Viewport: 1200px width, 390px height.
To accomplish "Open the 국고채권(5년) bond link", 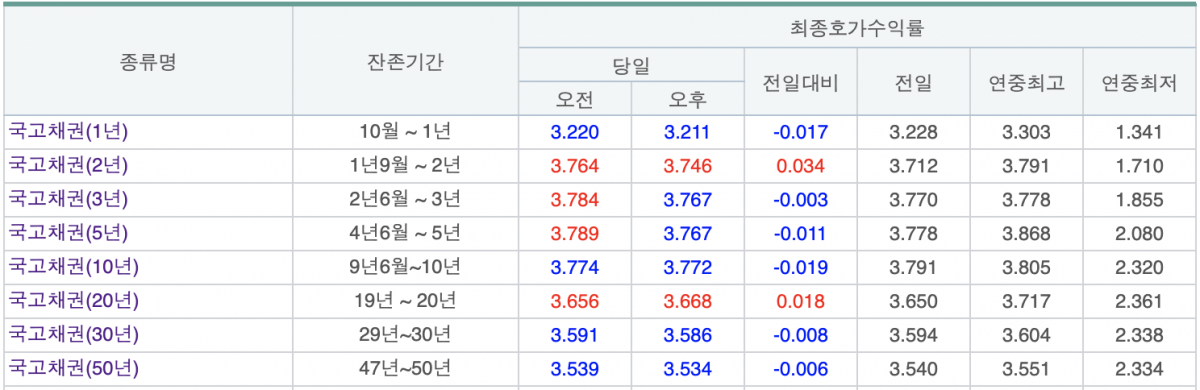I will pyautogui.click(x=69, y=233).
